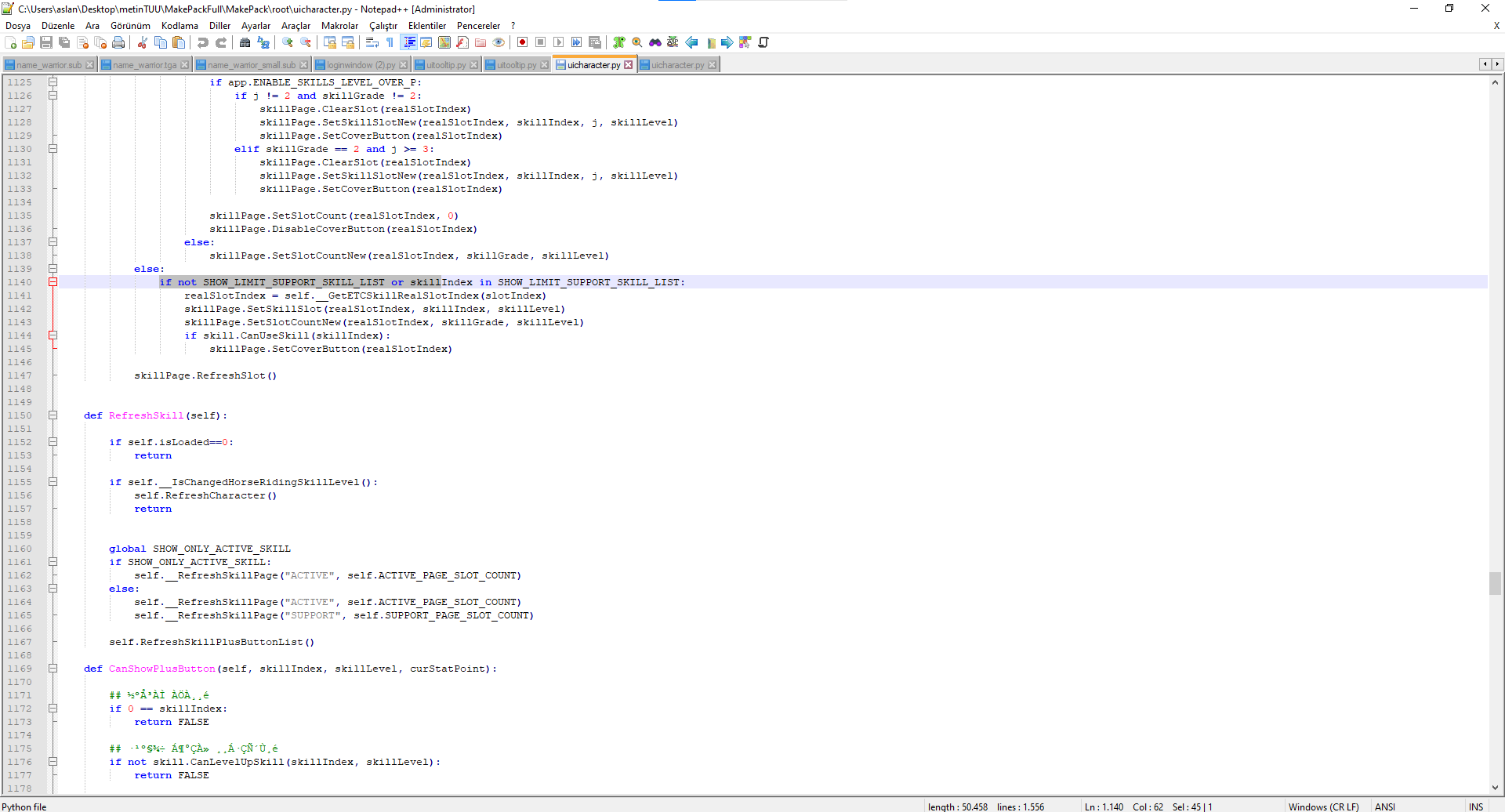
Task: Click Windows (CR LF) in status bar
Action: coord(1323,807)
